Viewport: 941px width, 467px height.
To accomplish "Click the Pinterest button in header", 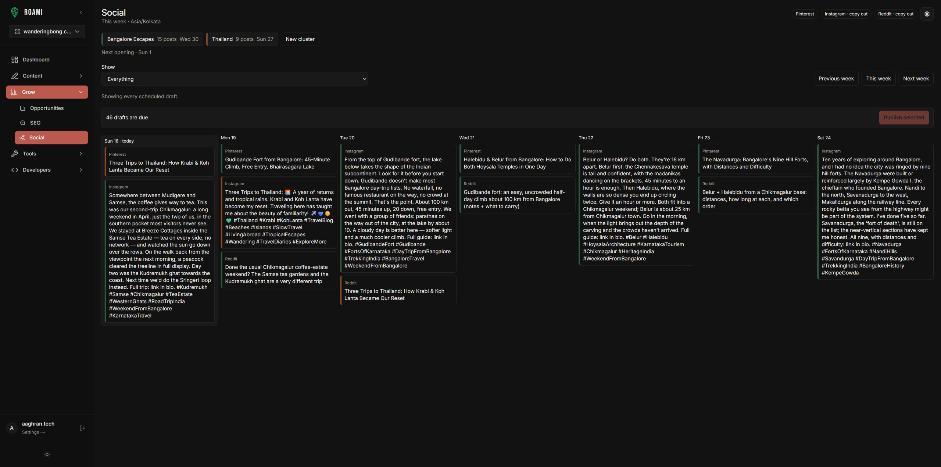I will point(805,14).
